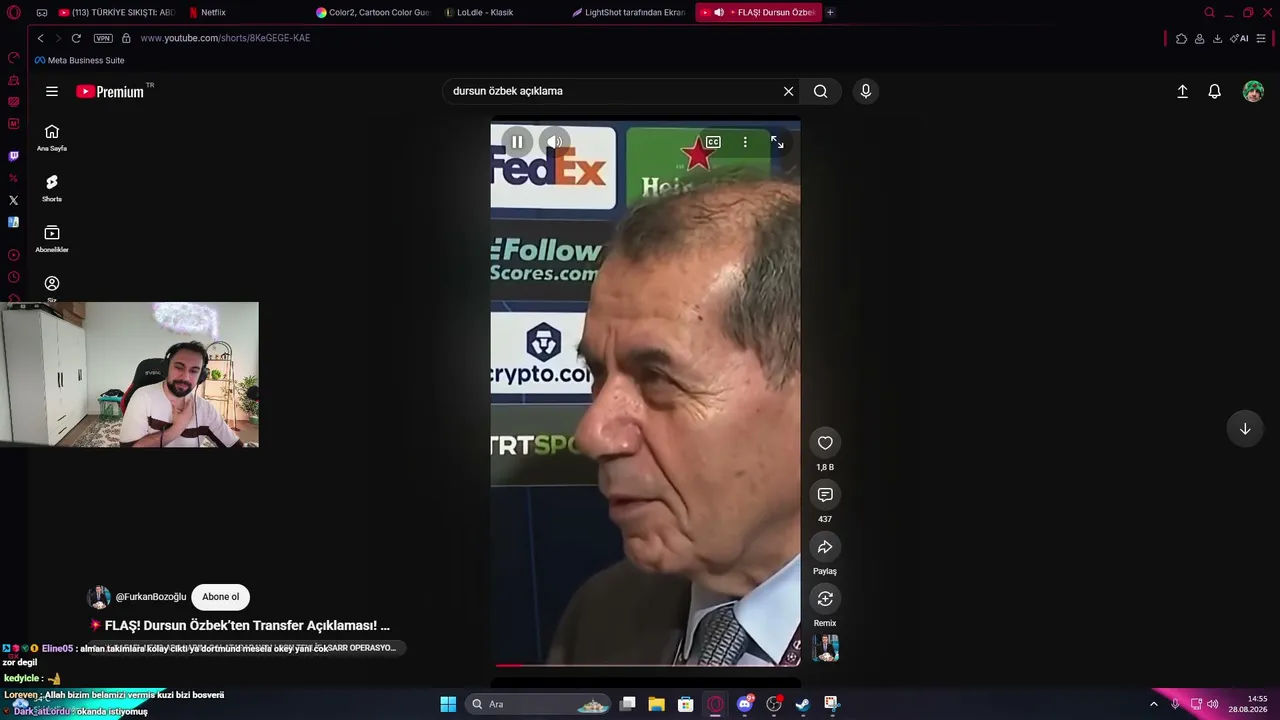Open the YouTube guide hamburger menu
The width and height of the screenshot is (1280, 720).
(52, 91)
